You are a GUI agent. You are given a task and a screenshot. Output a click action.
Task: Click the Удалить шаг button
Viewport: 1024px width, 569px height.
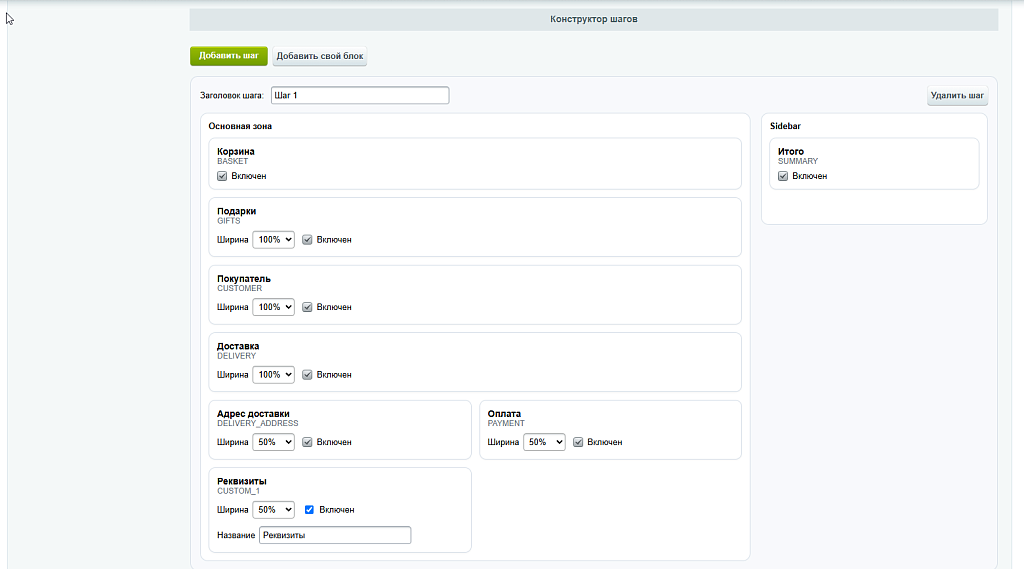957,95
